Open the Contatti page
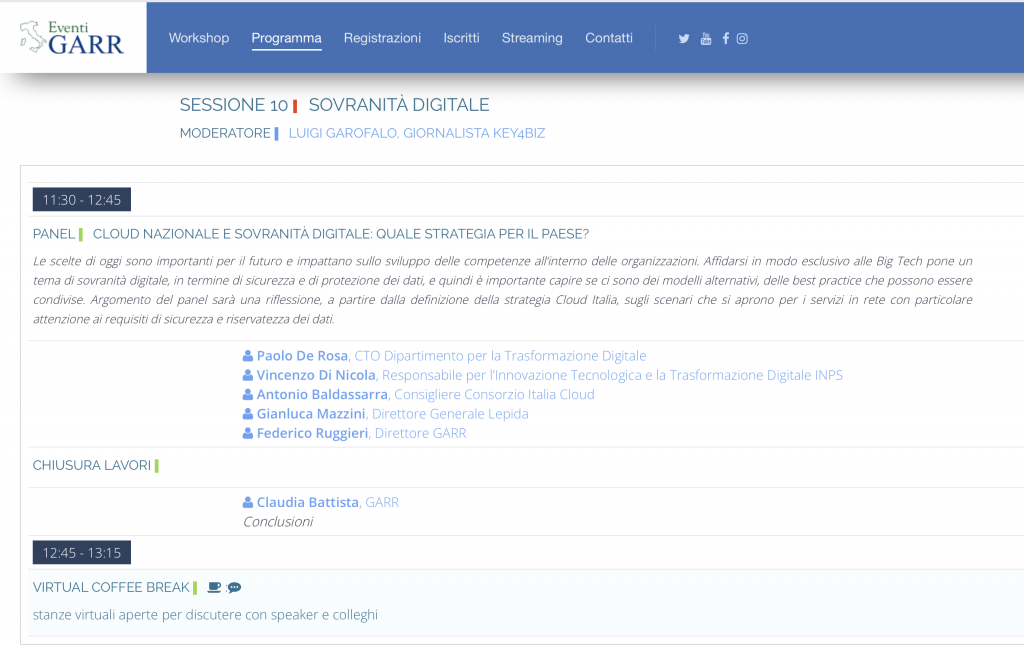This screenshot has height=645, width=1024. (x=608, y=38)
